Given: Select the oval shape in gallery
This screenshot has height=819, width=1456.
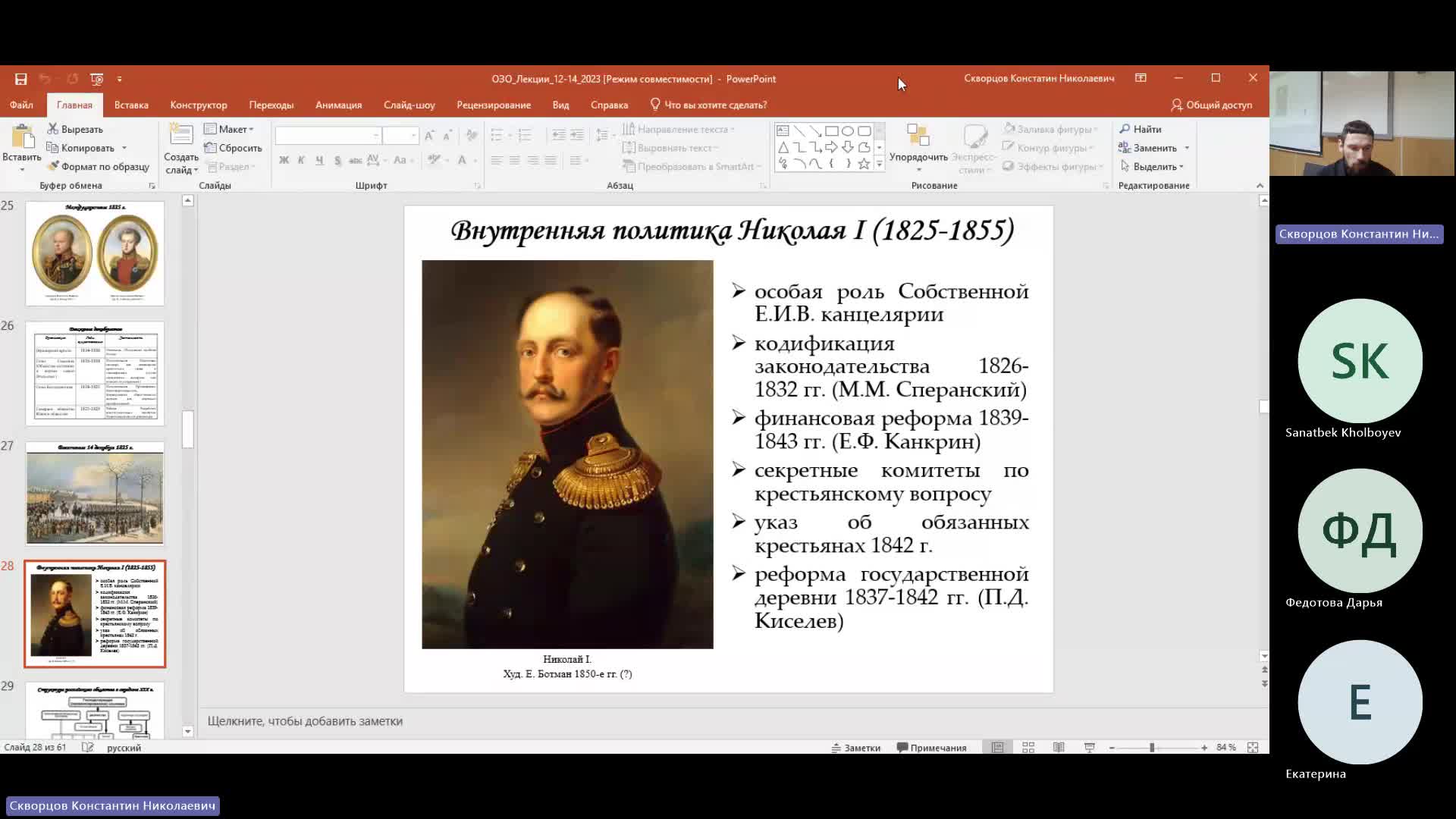Looking at the screenshot, I should [x=848, y=130].
